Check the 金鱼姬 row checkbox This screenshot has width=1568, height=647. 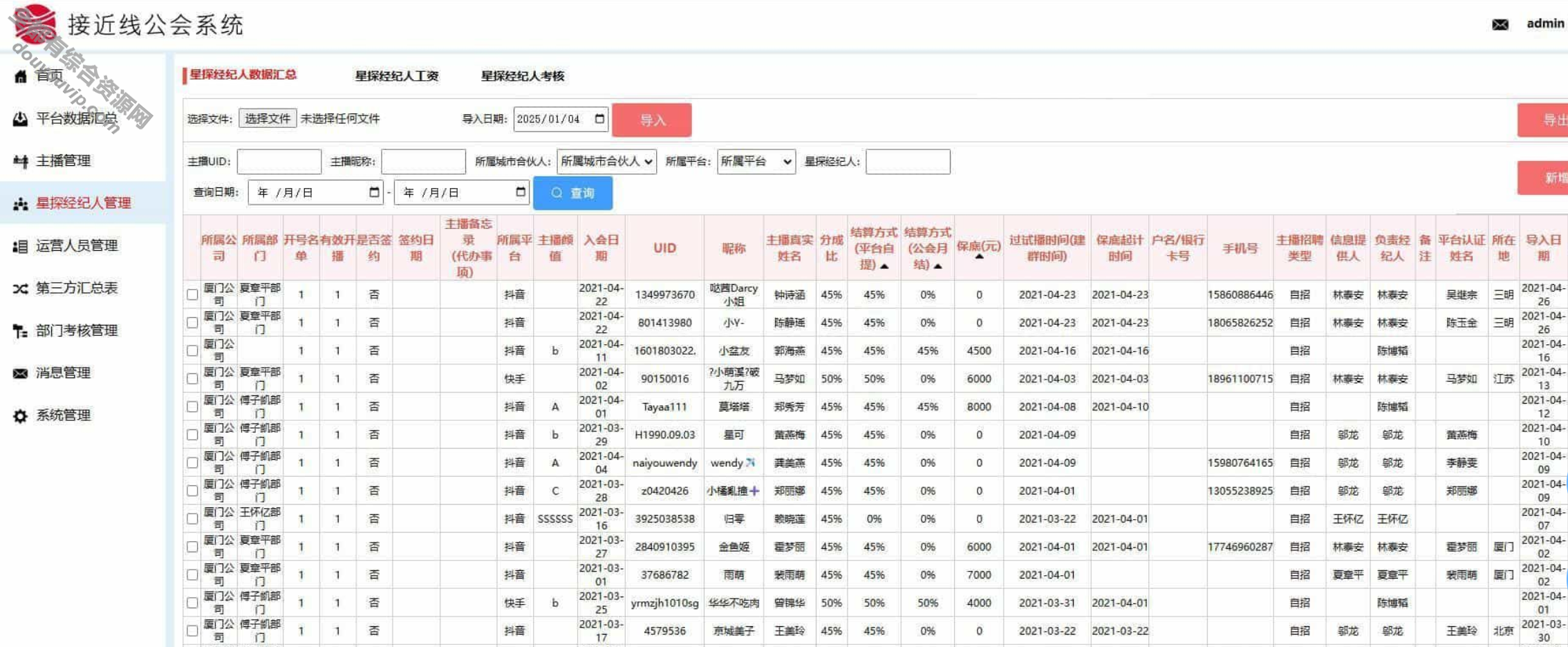coord(192,547)
